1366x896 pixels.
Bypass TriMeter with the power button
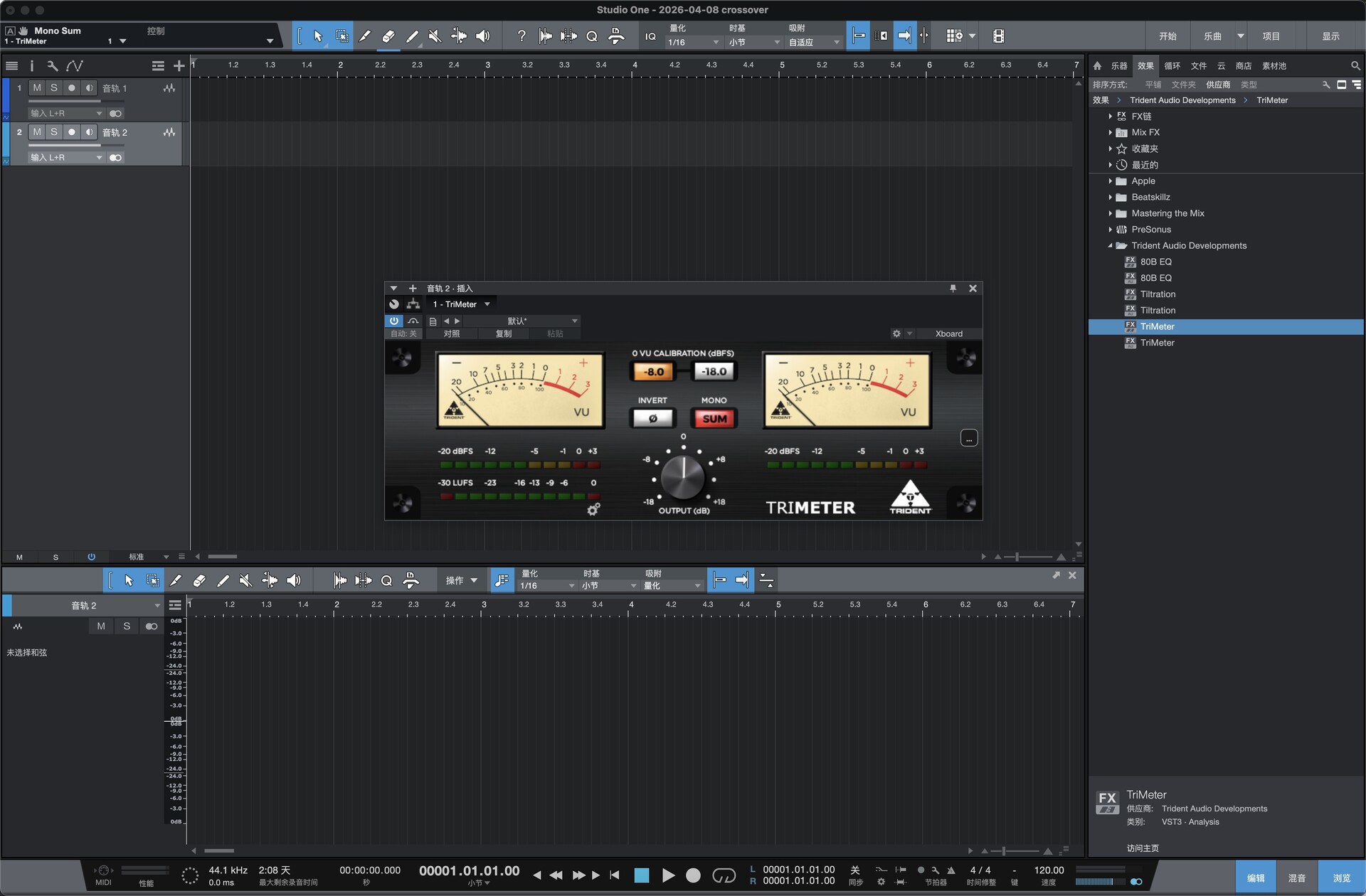(x=393, y=321)
